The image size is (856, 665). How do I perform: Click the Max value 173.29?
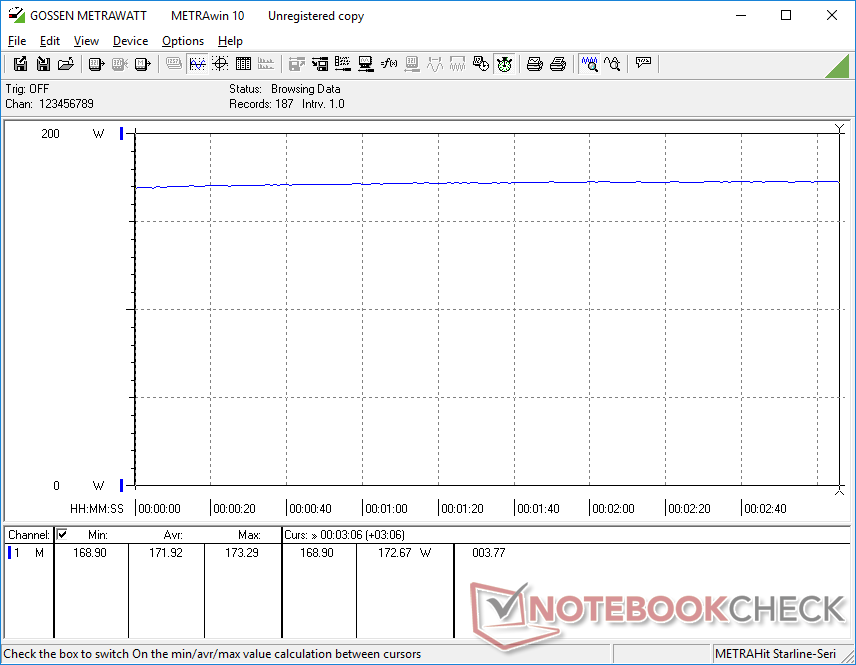[242, 553]
